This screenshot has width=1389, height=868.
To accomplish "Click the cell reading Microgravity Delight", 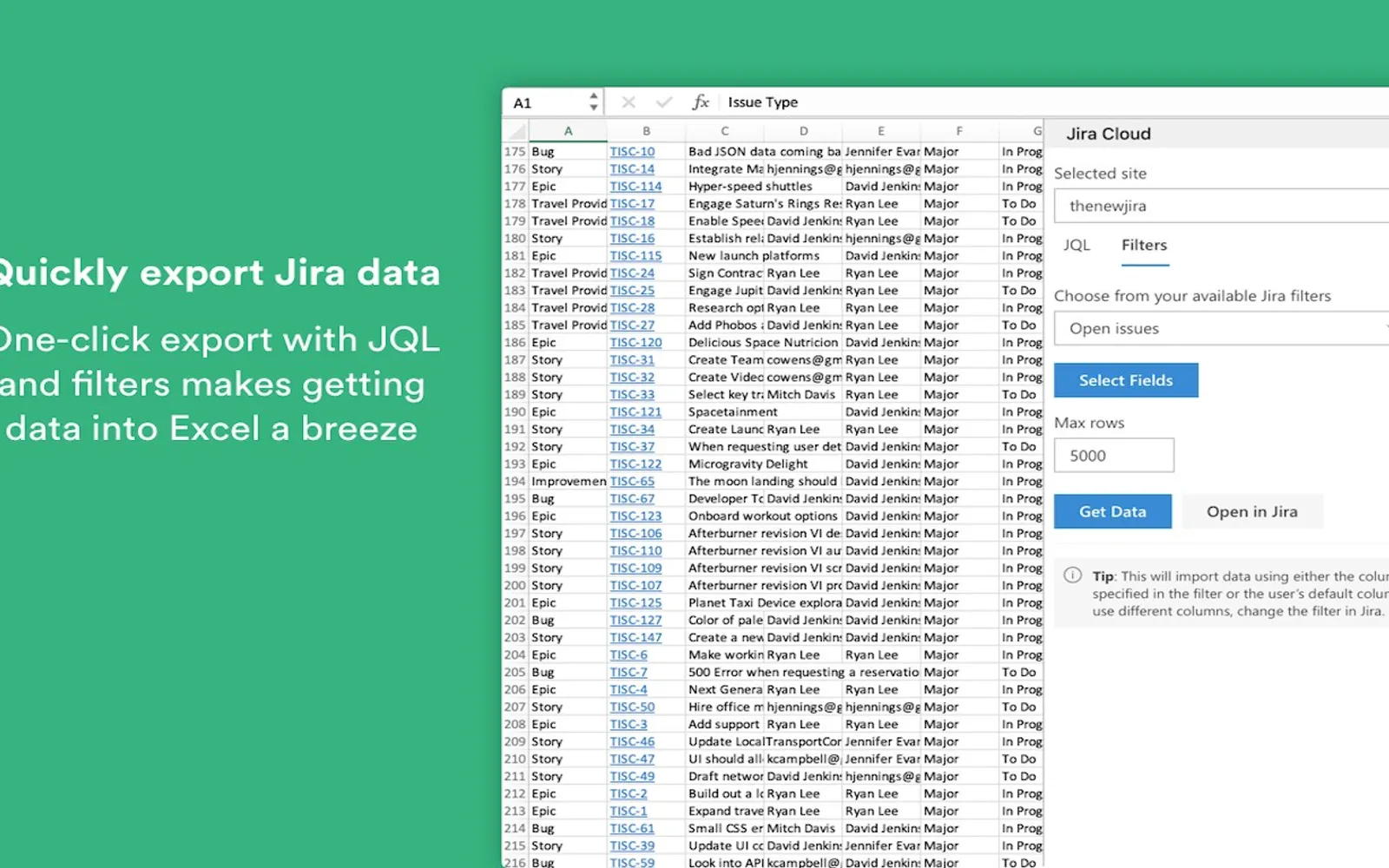I will (748, 464).
